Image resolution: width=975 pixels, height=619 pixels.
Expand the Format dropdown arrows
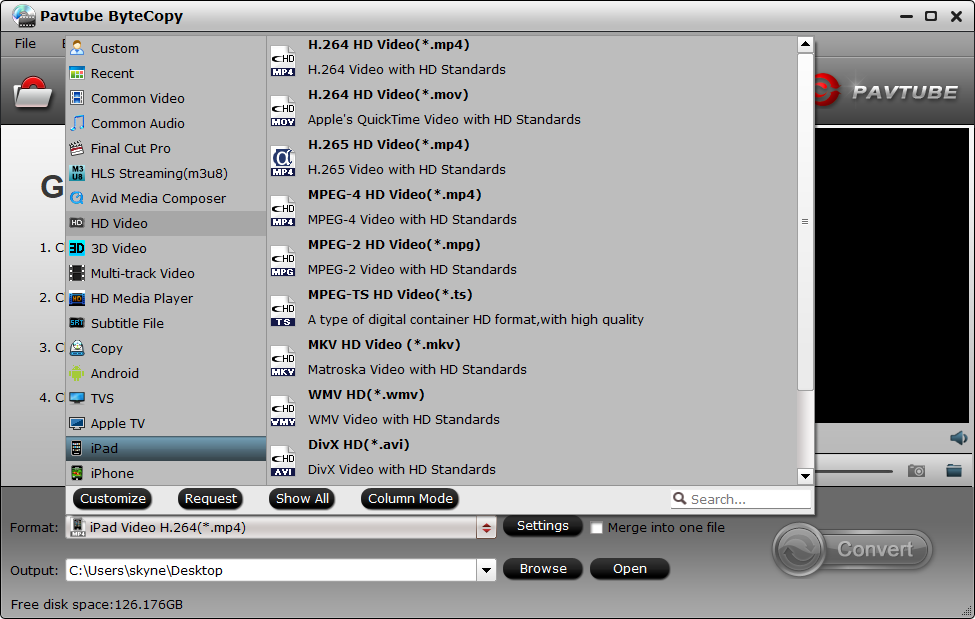pyautogui.click(x=486, y=528)
